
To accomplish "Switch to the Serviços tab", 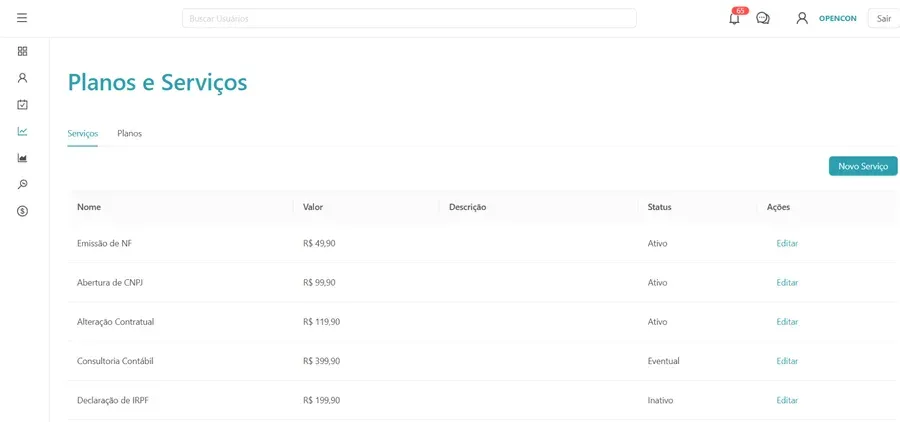I will point(83,134).
